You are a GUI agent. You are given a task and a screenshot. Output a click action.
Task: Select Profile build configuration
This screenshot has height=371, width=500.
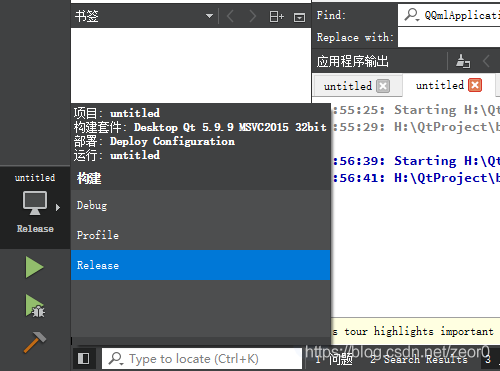tap(200, 235)
